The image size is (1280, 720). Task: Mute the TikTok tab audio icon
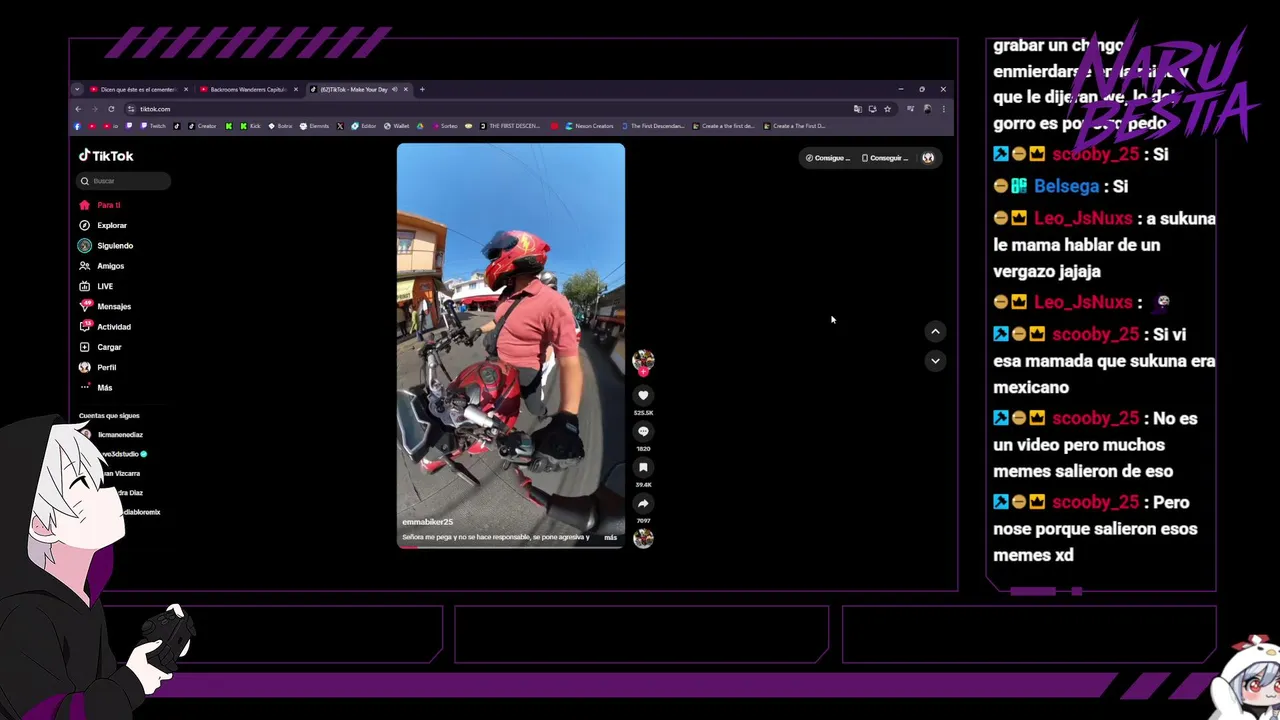(x=395, y=89)
